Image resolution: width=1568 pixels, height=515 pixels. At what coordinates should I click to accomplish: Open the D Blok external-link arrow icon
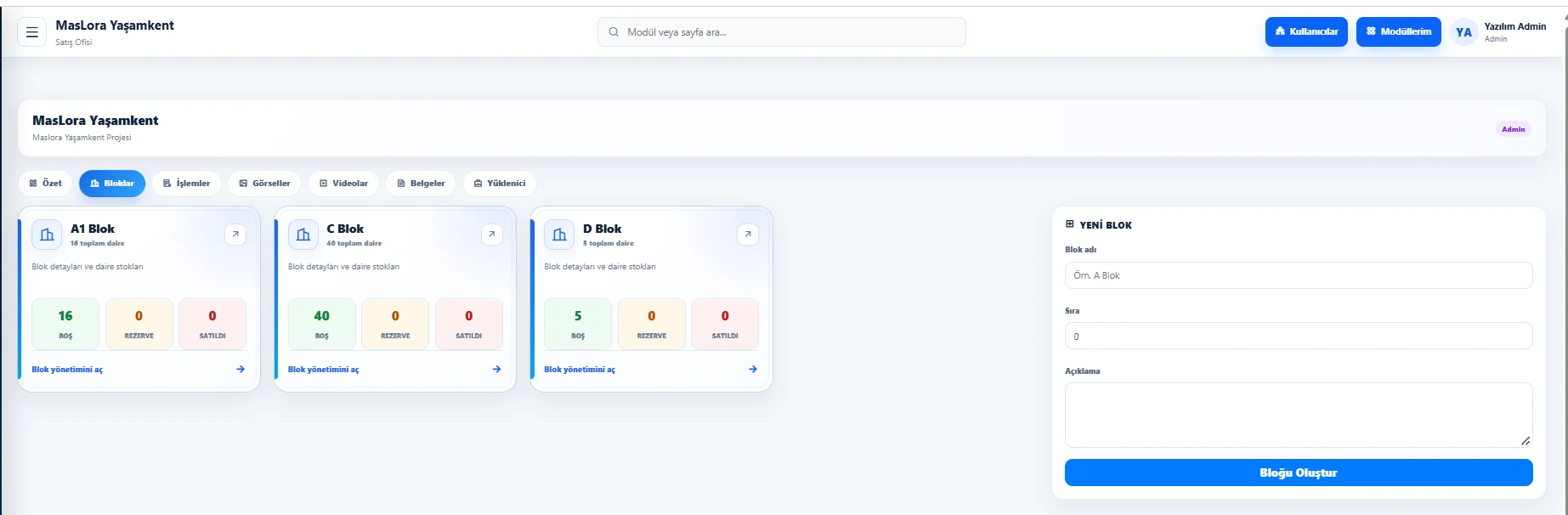pos(748,235)
